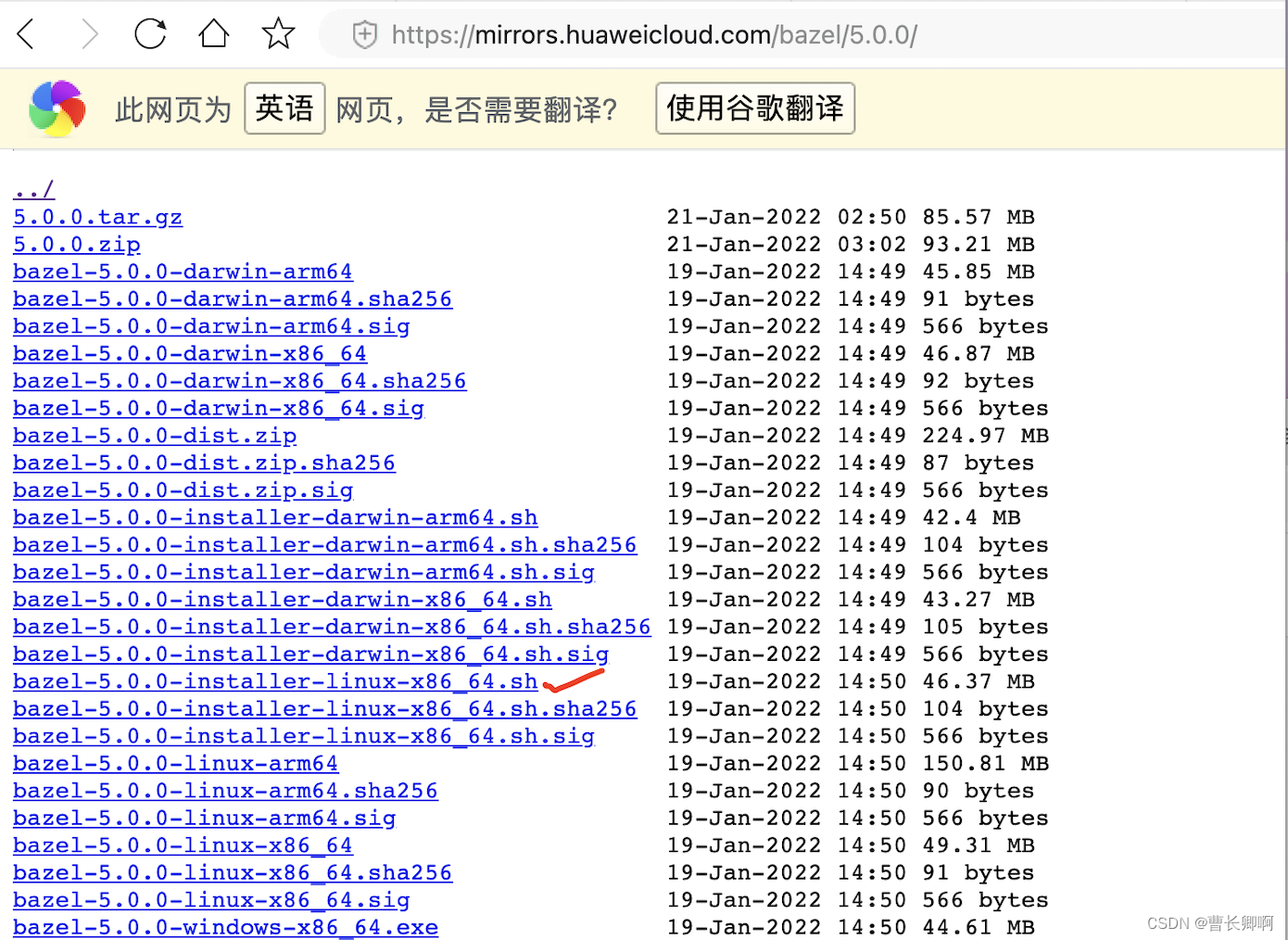The image size is (1288, 940).
Task: Click bazel-5.0.0-installer-darwin-arm64.sh link
Action: click(x=275, y=517)
